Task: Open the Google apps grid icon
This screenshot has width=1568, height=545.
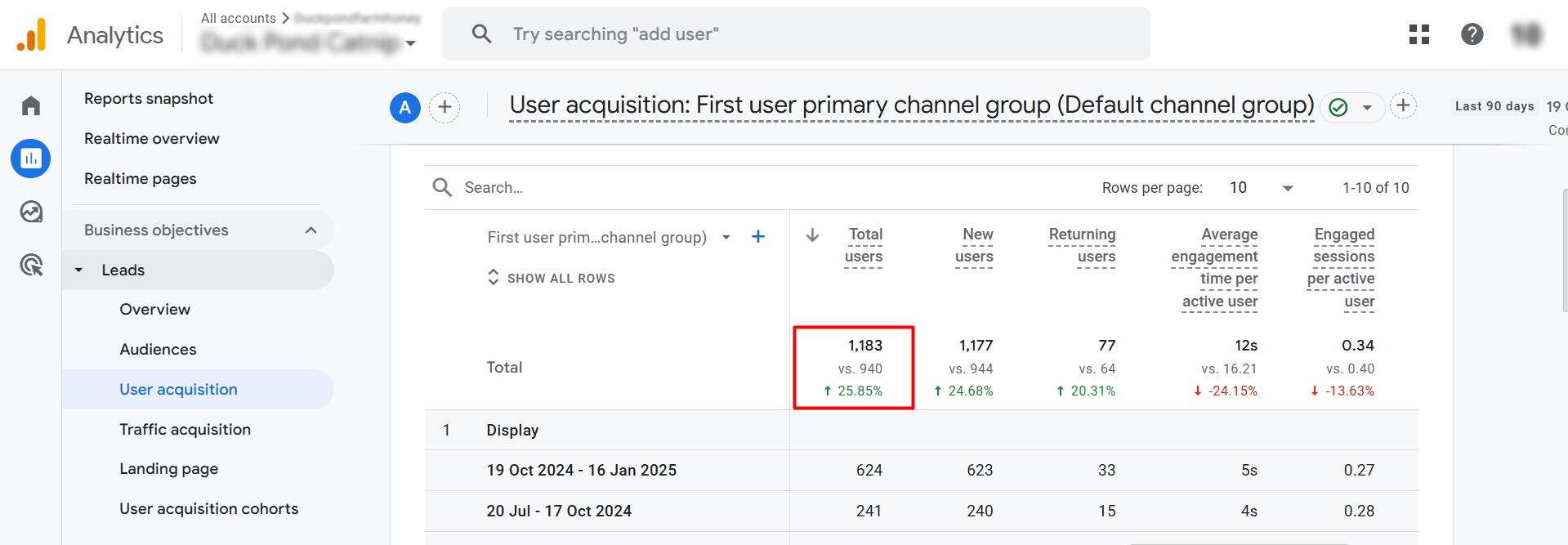Action: point(1419,34)
